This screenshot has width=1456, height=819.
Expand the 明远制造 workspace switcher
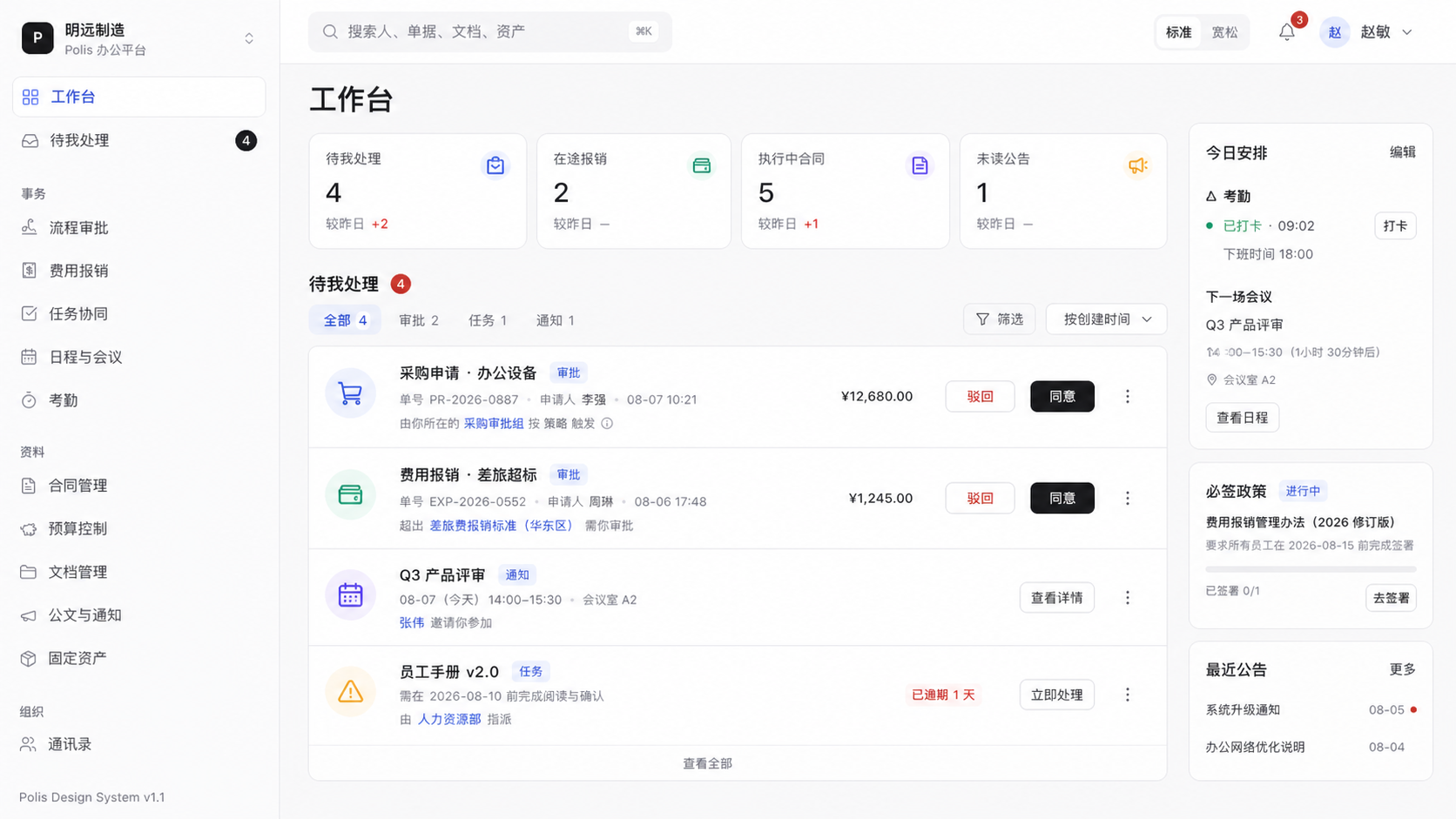(x=249, y=38)
